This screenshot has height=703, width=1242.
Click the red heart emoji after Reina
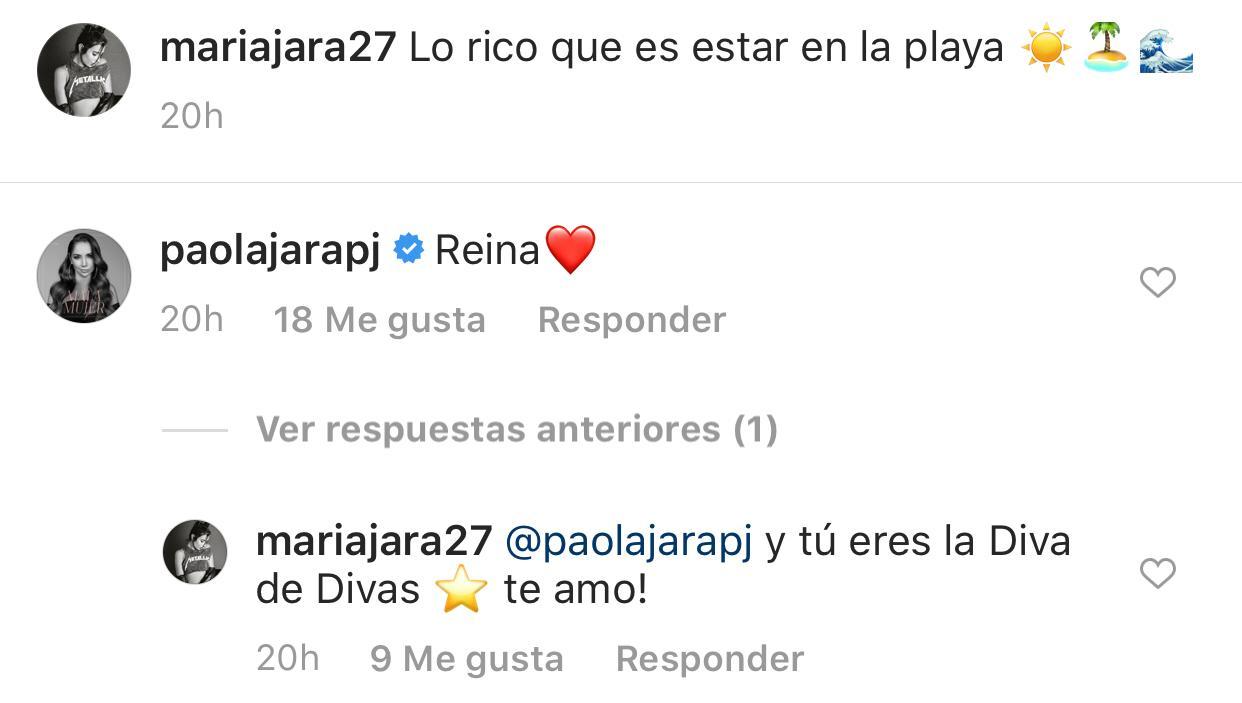pyautogui.click(x=569, y=250)
